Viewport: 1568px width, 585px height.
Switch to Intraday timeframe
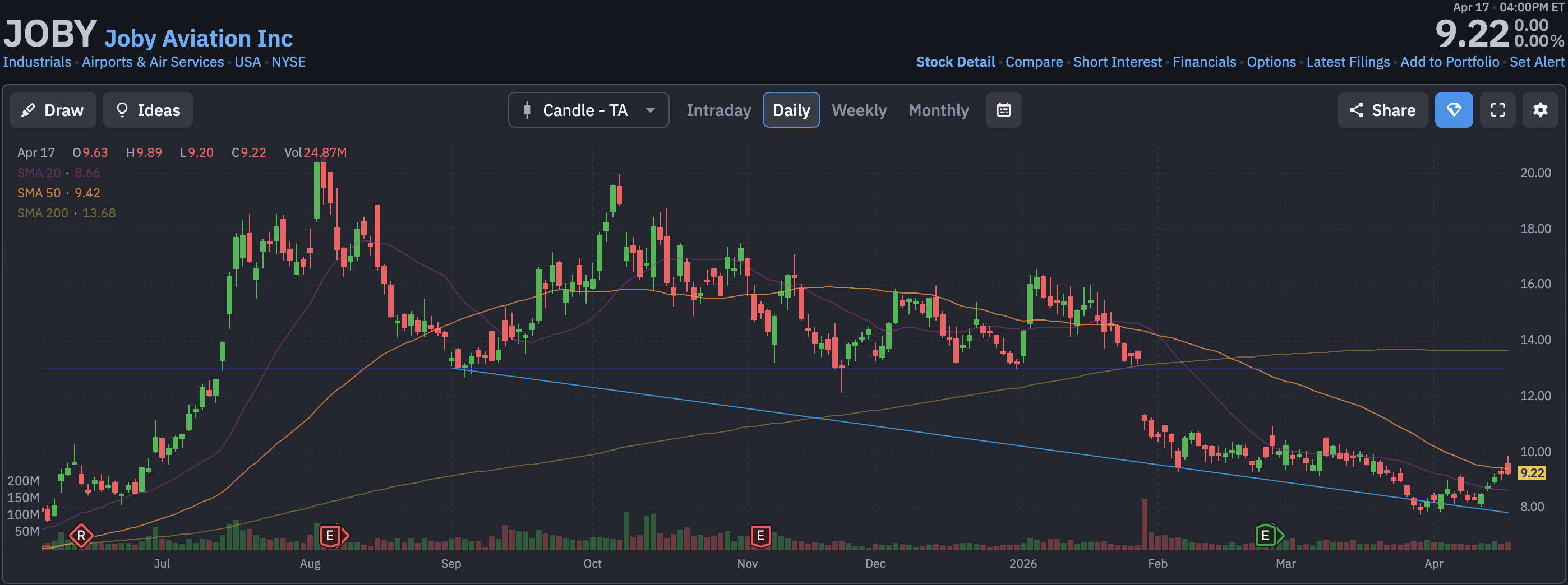click(718, 110)
